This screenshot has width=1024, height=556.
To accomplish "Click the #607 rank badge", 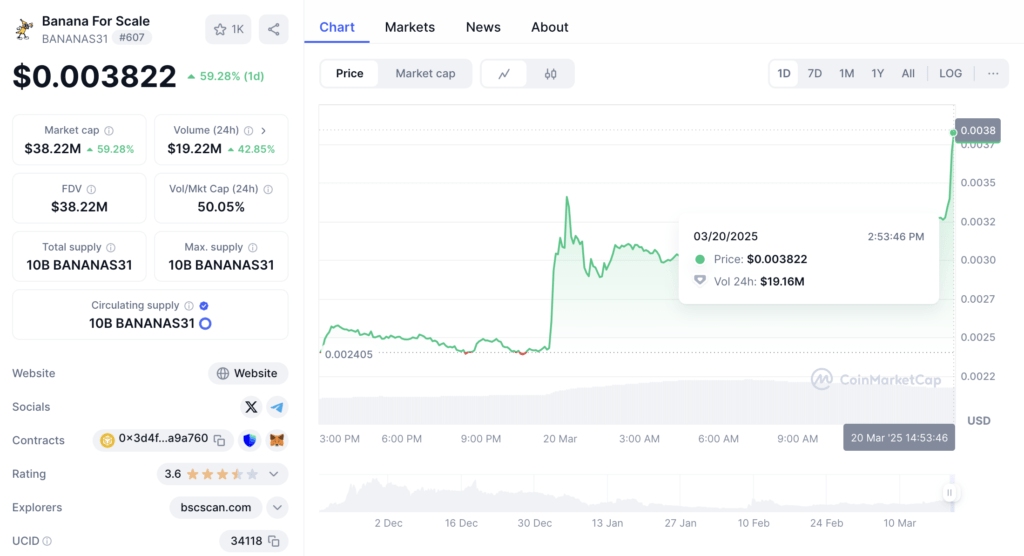I will click(132, 38).
